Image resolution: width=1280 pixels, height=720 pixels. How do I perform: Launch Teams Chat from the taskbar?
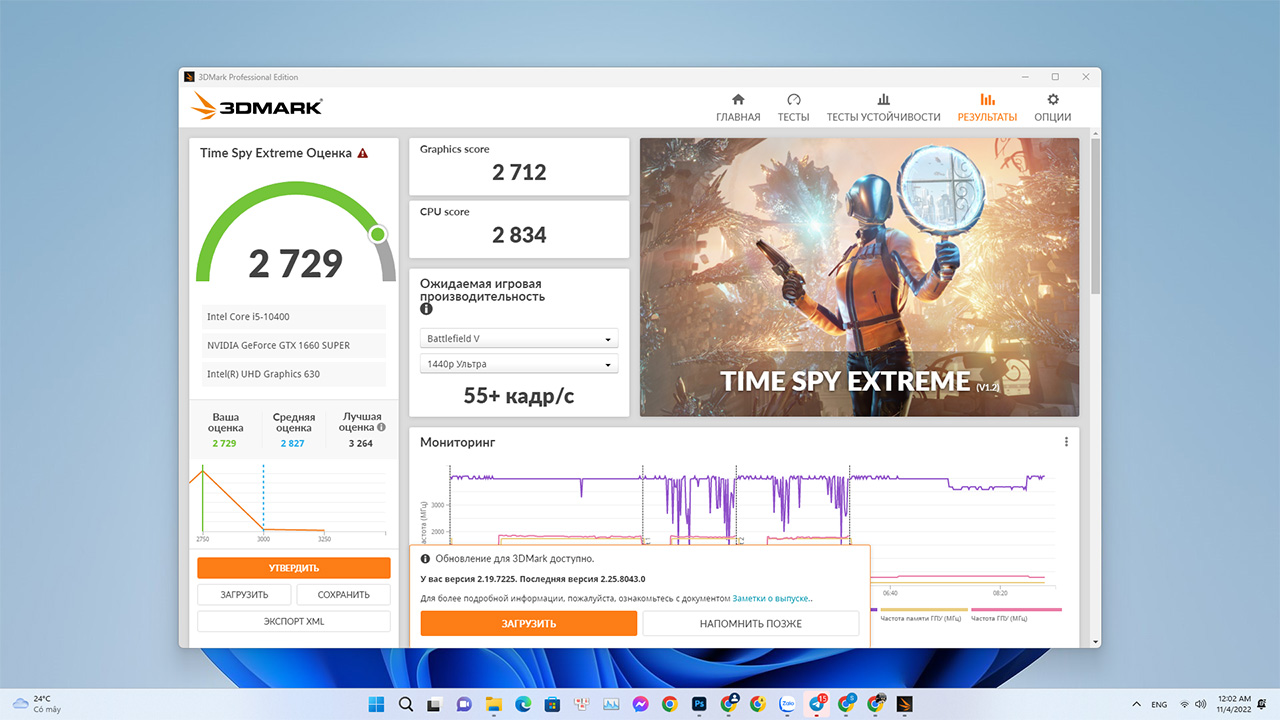(x=464, y=704)
